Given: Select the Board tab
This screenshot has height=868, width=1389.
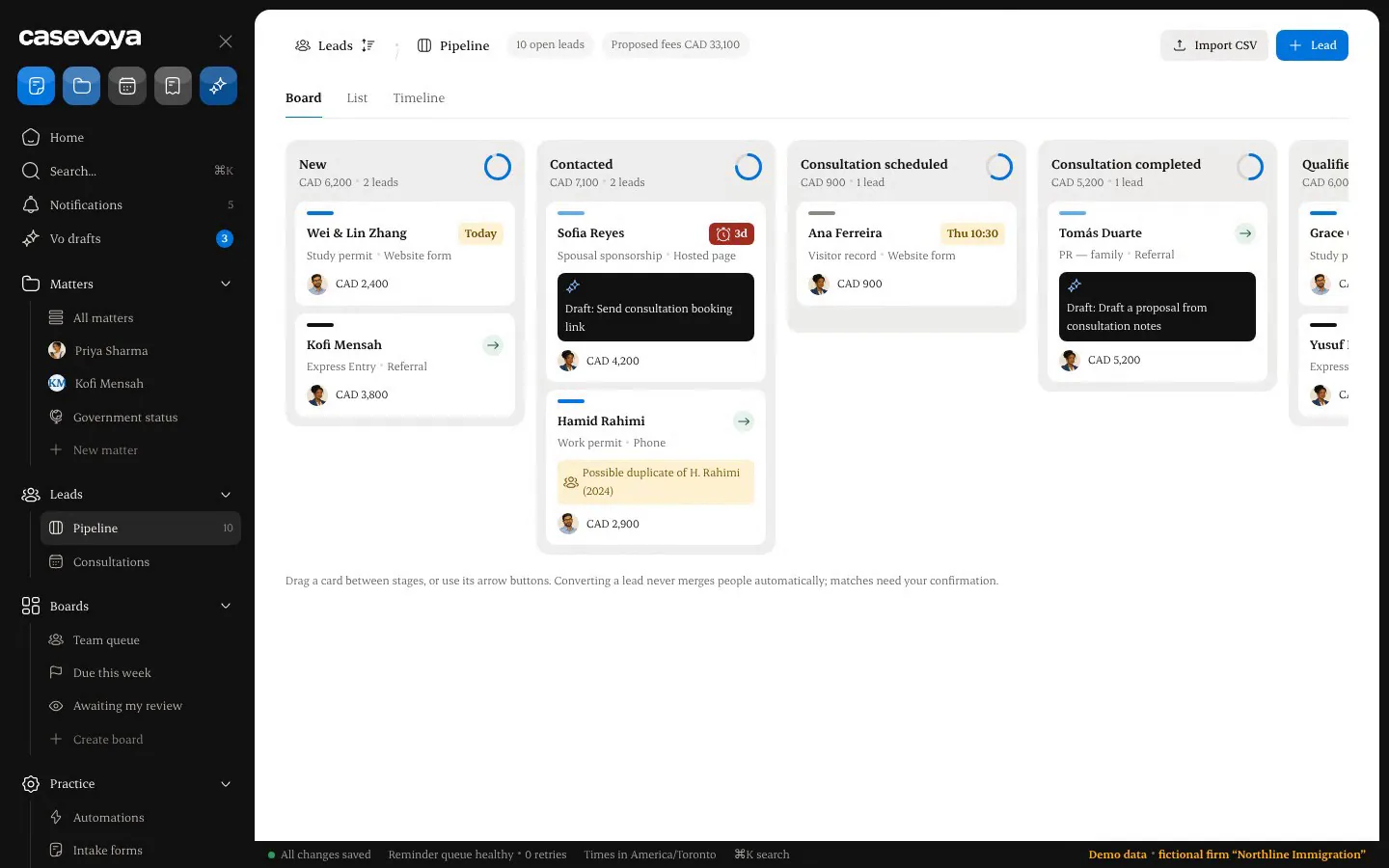Looking at the screenshot, I should 303,98.
